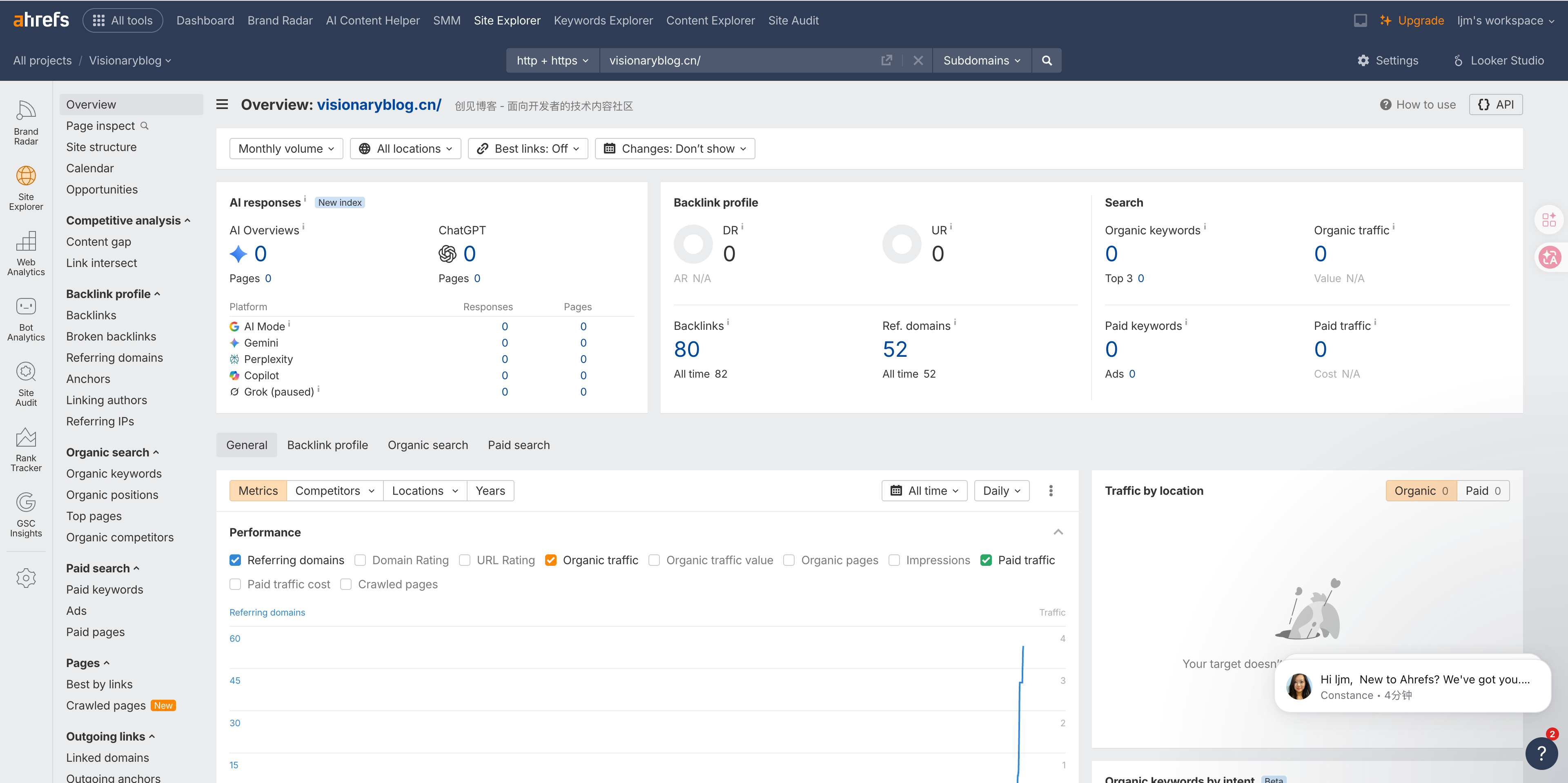Open Keywords Explorer in top navigation
Viewport: 1568px width, 783px height.
(x=603, y=20)
